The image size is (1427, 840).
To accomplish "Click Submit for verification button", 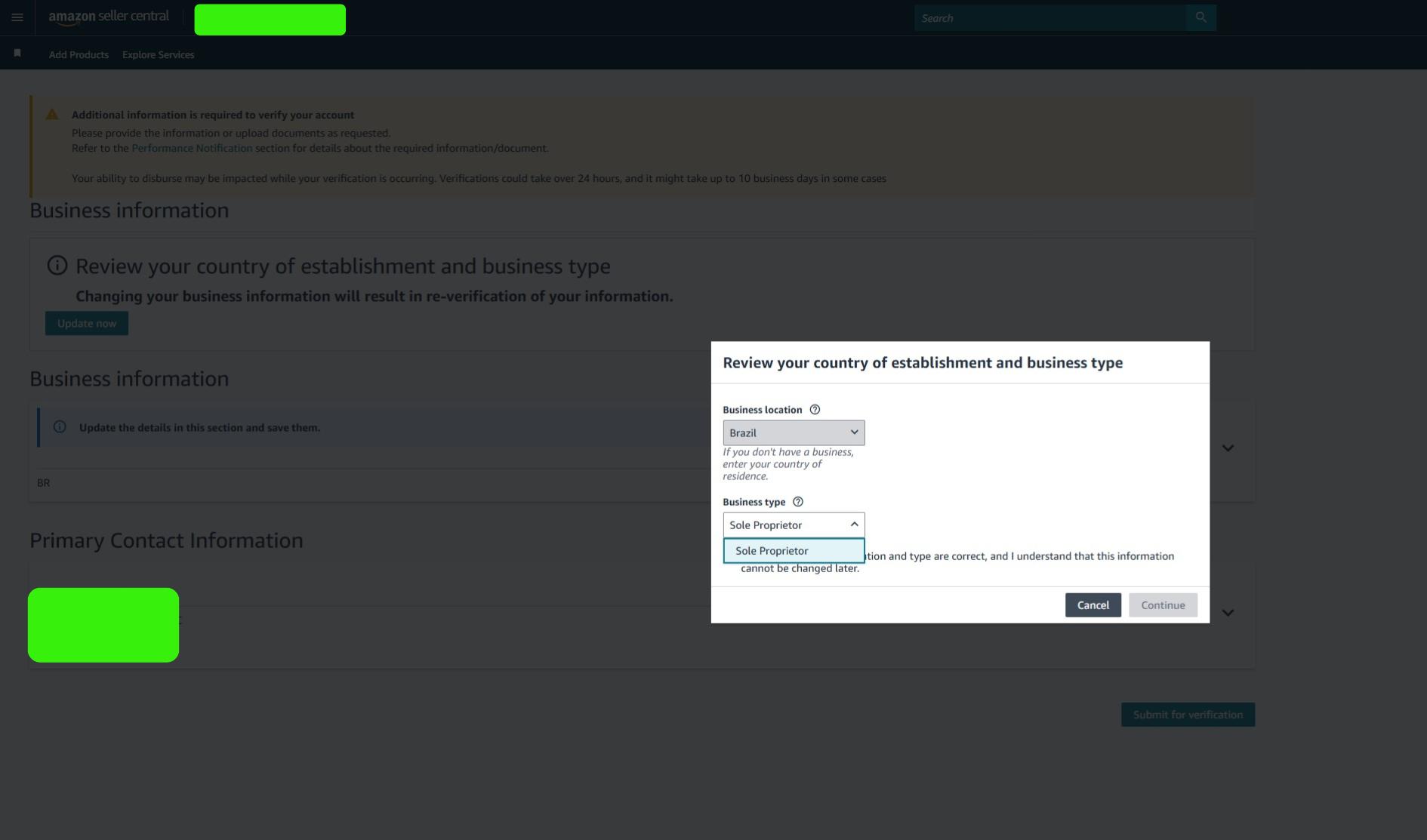I will point(1188,715).
